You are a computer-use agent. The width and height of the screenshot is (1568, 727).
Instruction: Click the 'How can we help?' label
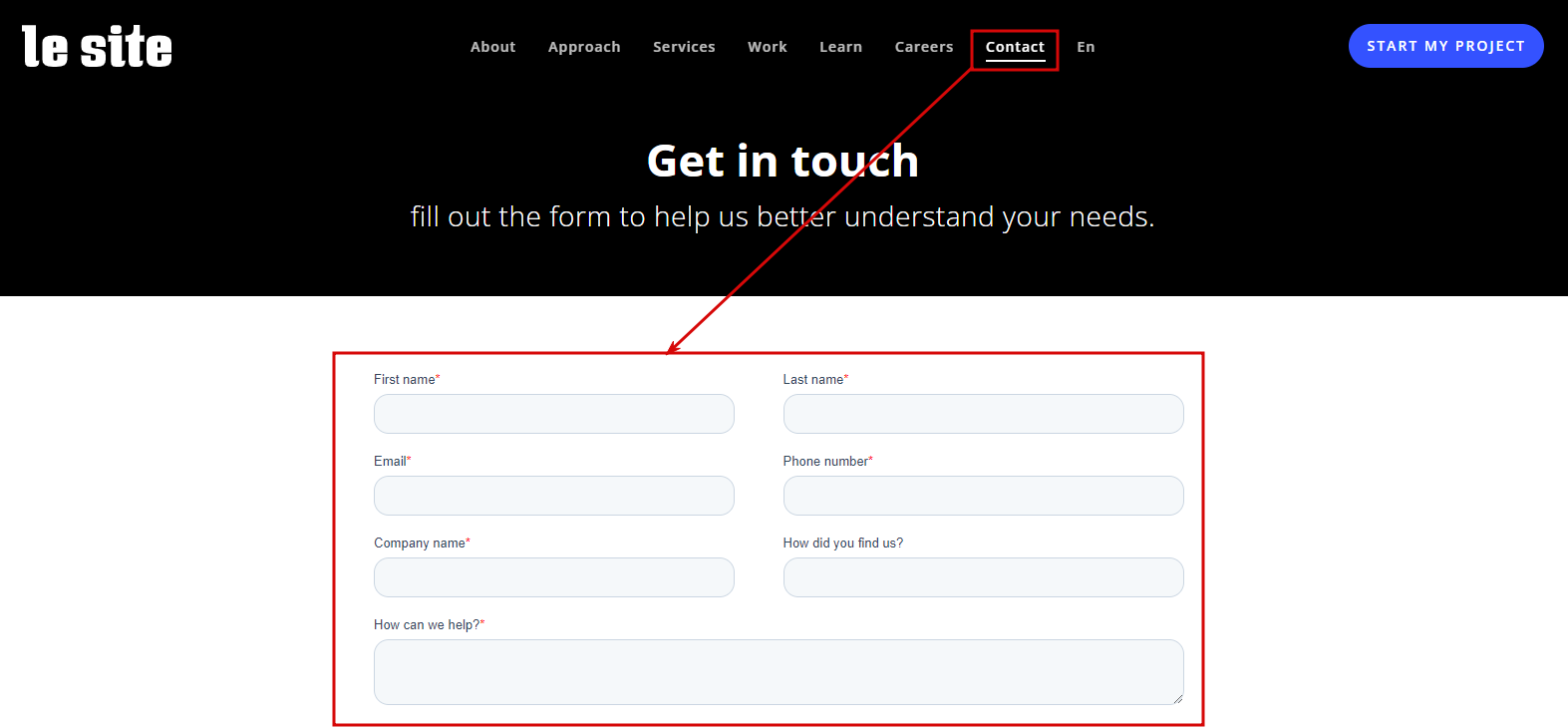coord(429,624)
